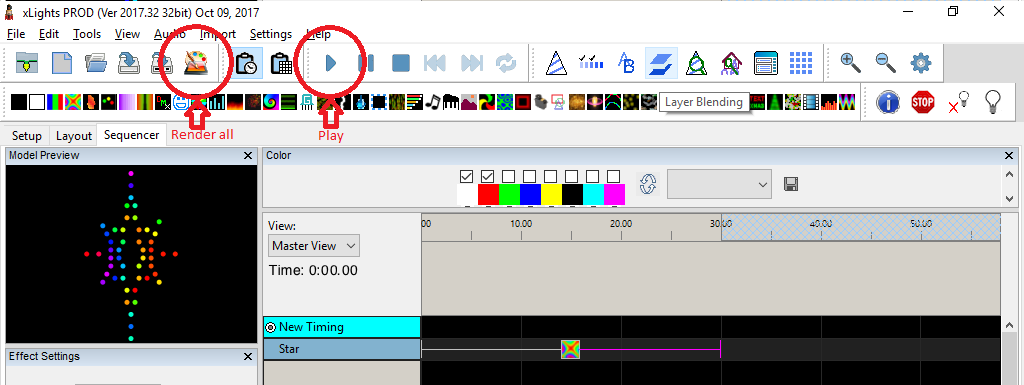Screen dimensions: 1024x385
Task: Select the spiral pinwheel effect icon
Action: (x=270, y=102)
